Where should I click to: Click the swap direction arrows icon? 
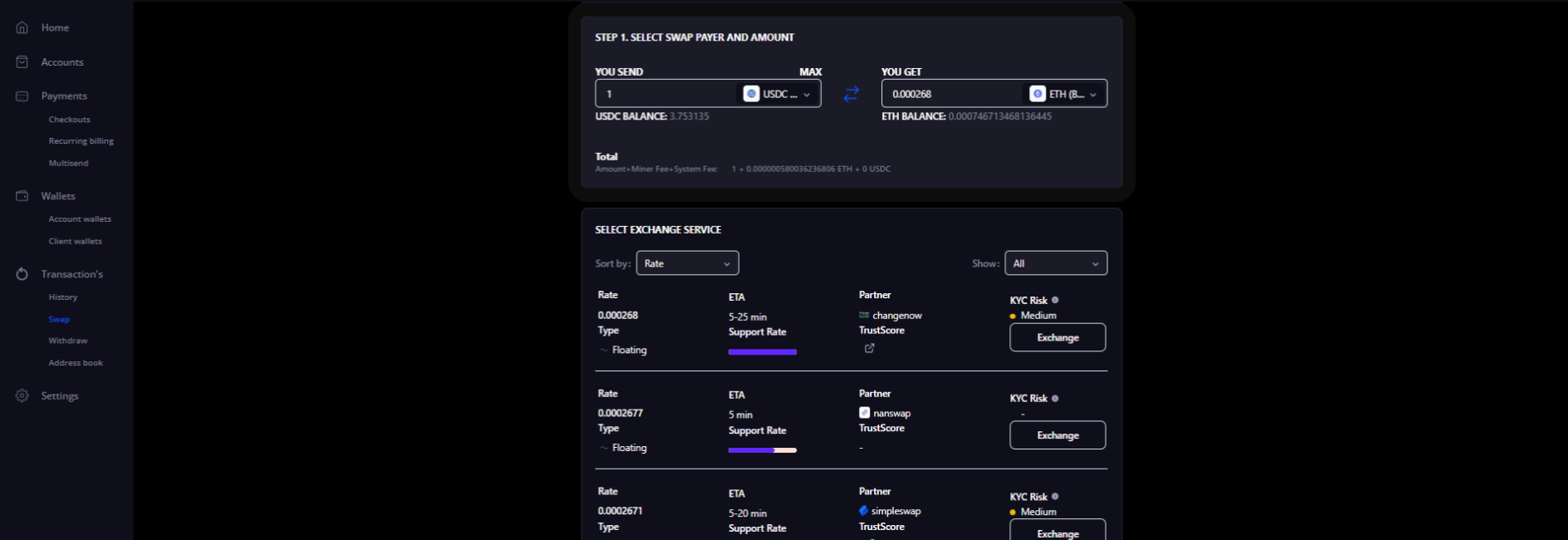pyautogui.click(x=851, y=94)
